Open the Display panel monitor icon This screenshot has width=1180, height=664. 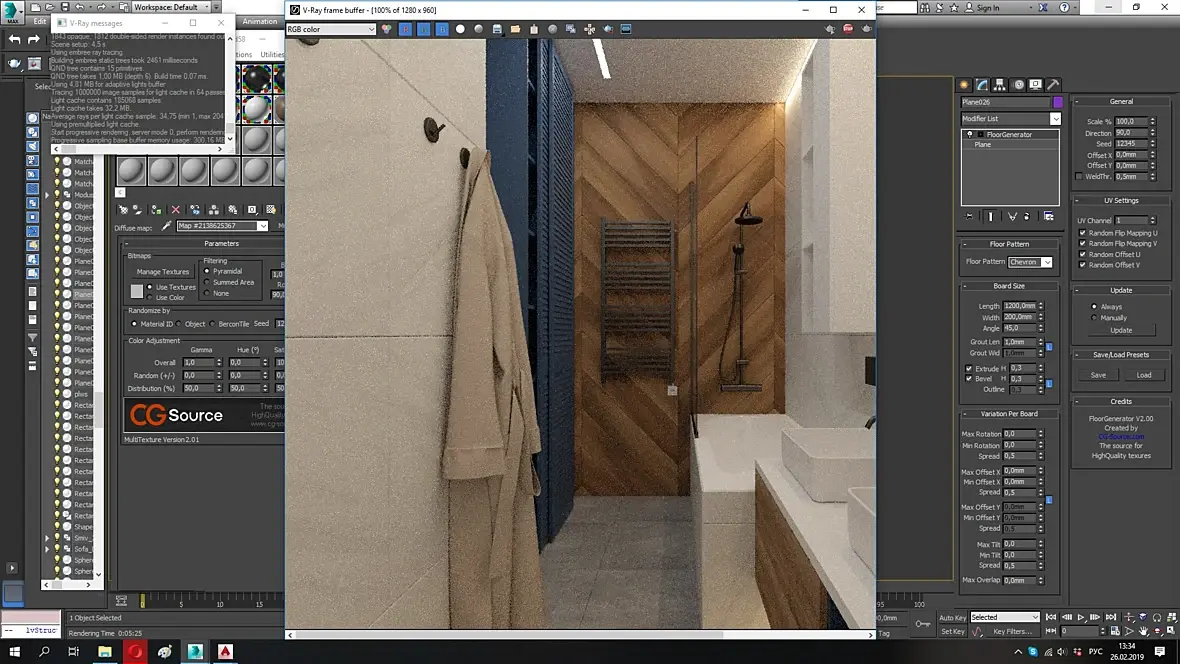pyautogui.click(x=1036, y=85)
